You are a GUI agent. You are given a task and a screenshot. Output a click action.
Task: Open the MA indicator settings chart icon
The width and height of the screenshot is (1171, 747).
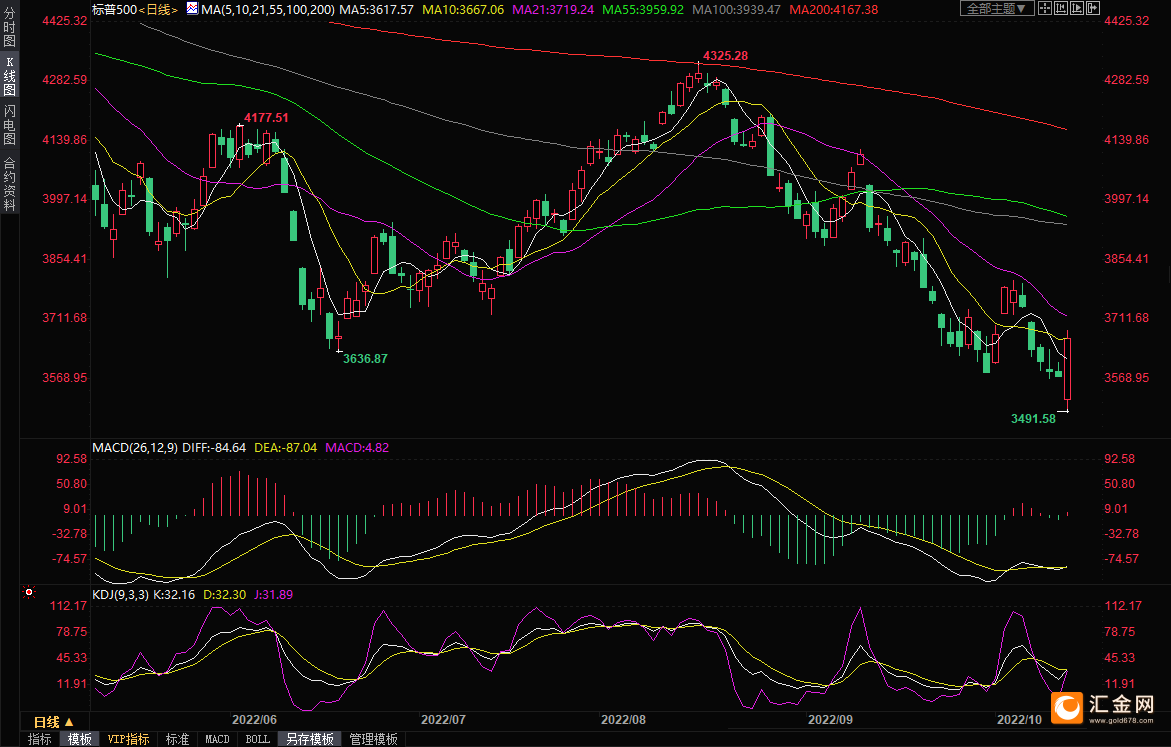pyautogui.click(x=192, y=9)
